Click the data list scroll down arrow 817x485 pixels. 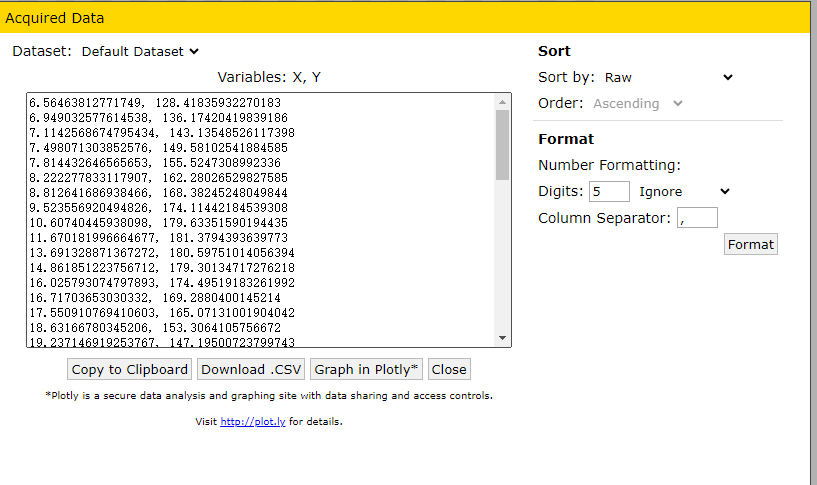(x=502, y=338)
